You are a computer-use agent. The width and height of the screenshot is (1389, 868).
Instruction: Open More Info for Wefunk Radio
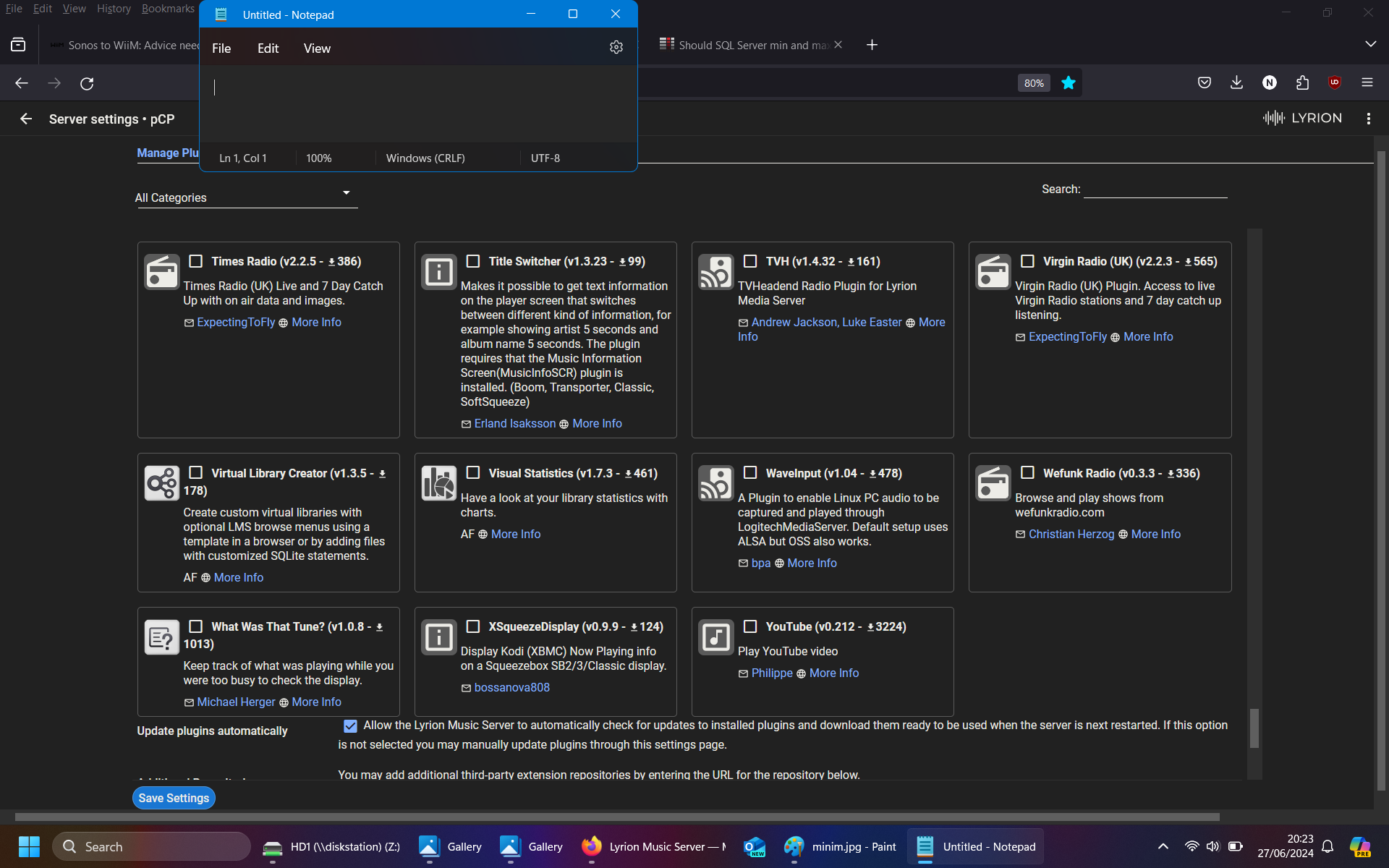(x=1155, y=535)
